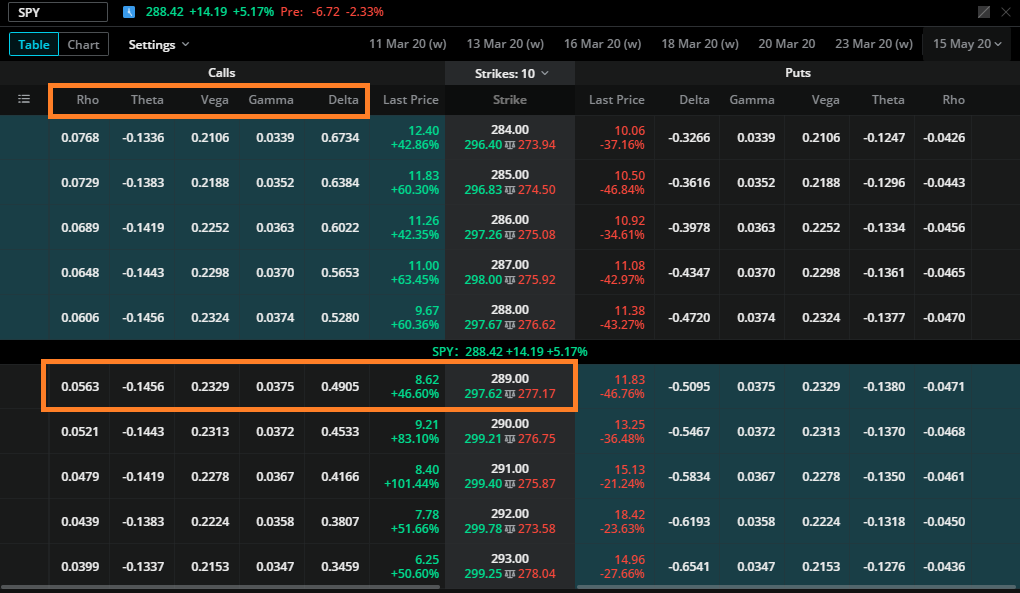Click the puts Rho column header
Viewport: 1020px width, 593px height.
tap(953, 99)
